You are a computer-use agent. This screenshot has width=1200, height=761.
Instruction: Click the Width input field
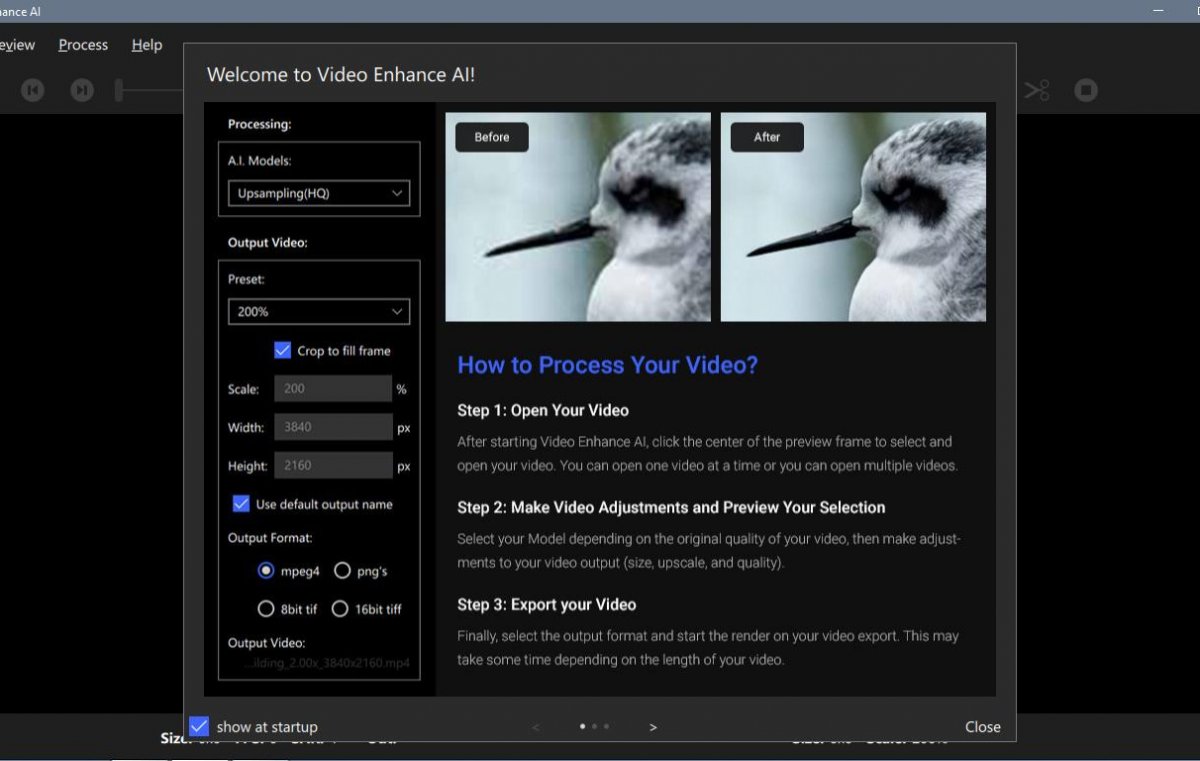tap(333, 427)
